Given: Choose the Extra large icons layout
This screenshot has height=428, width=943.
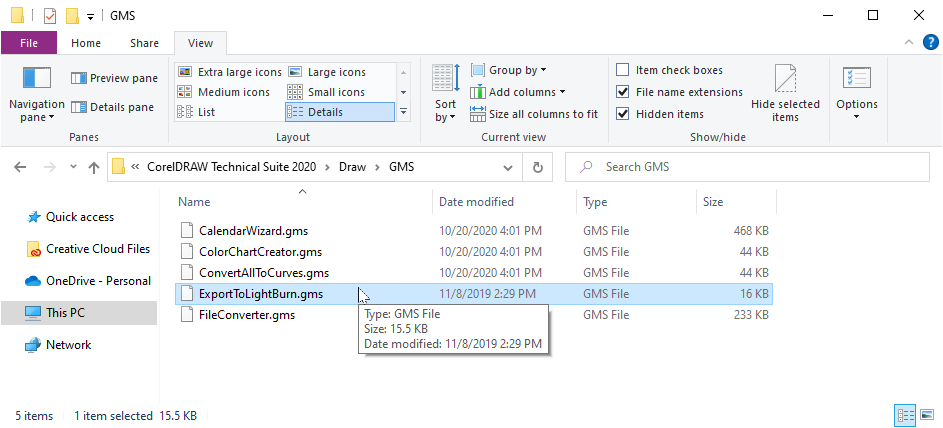Looking at the screenshot, I should click(x=229, y=72).
